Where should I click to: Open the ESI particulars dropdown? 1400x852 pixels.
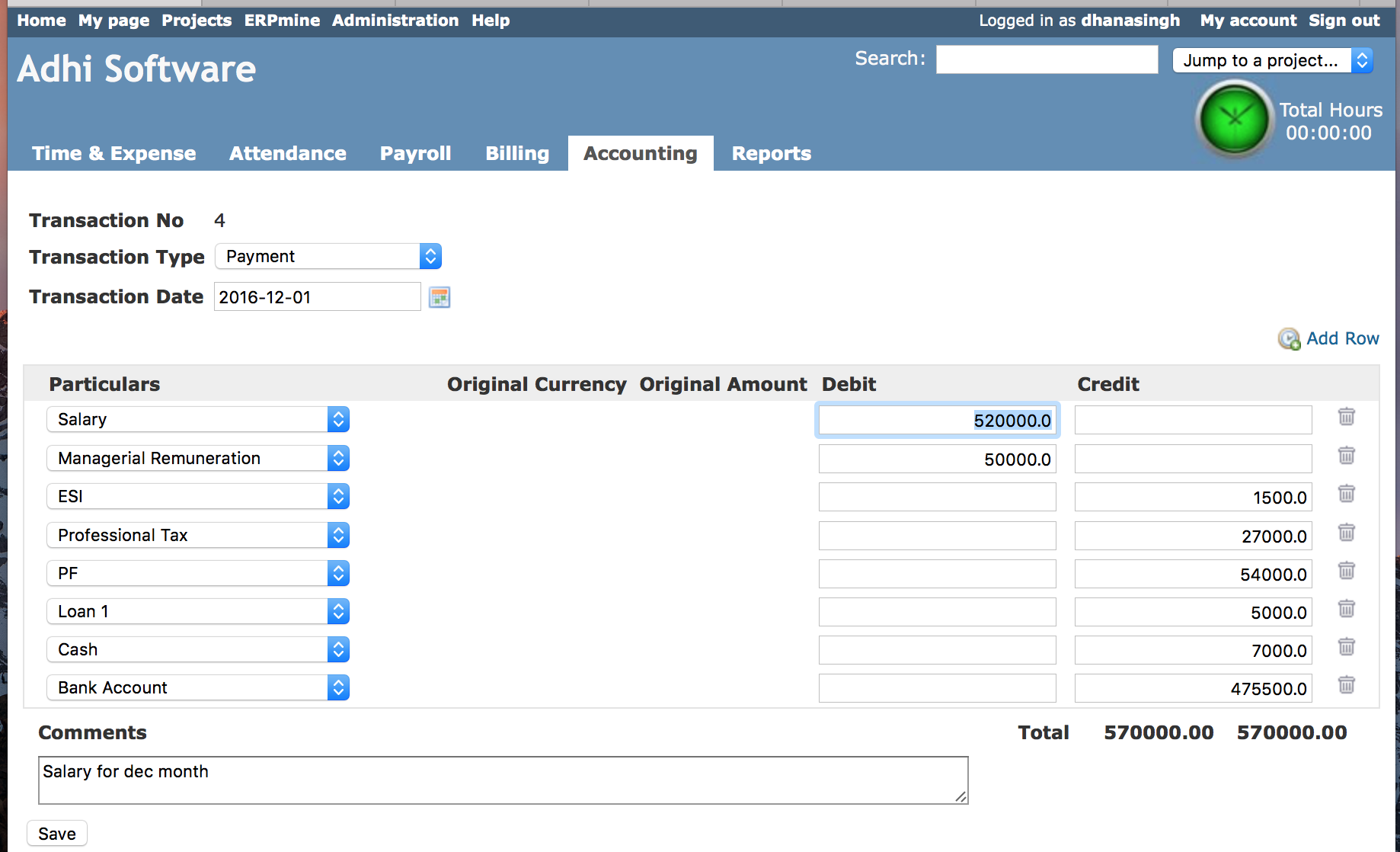pos(198,496)
